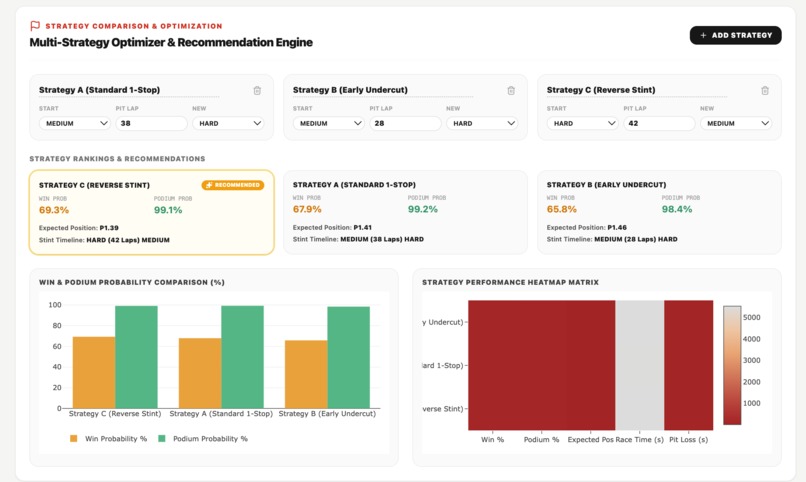The image size is (806, 482).
Task: Click Strategy A orange win probability bar
Action: point(200,373)
